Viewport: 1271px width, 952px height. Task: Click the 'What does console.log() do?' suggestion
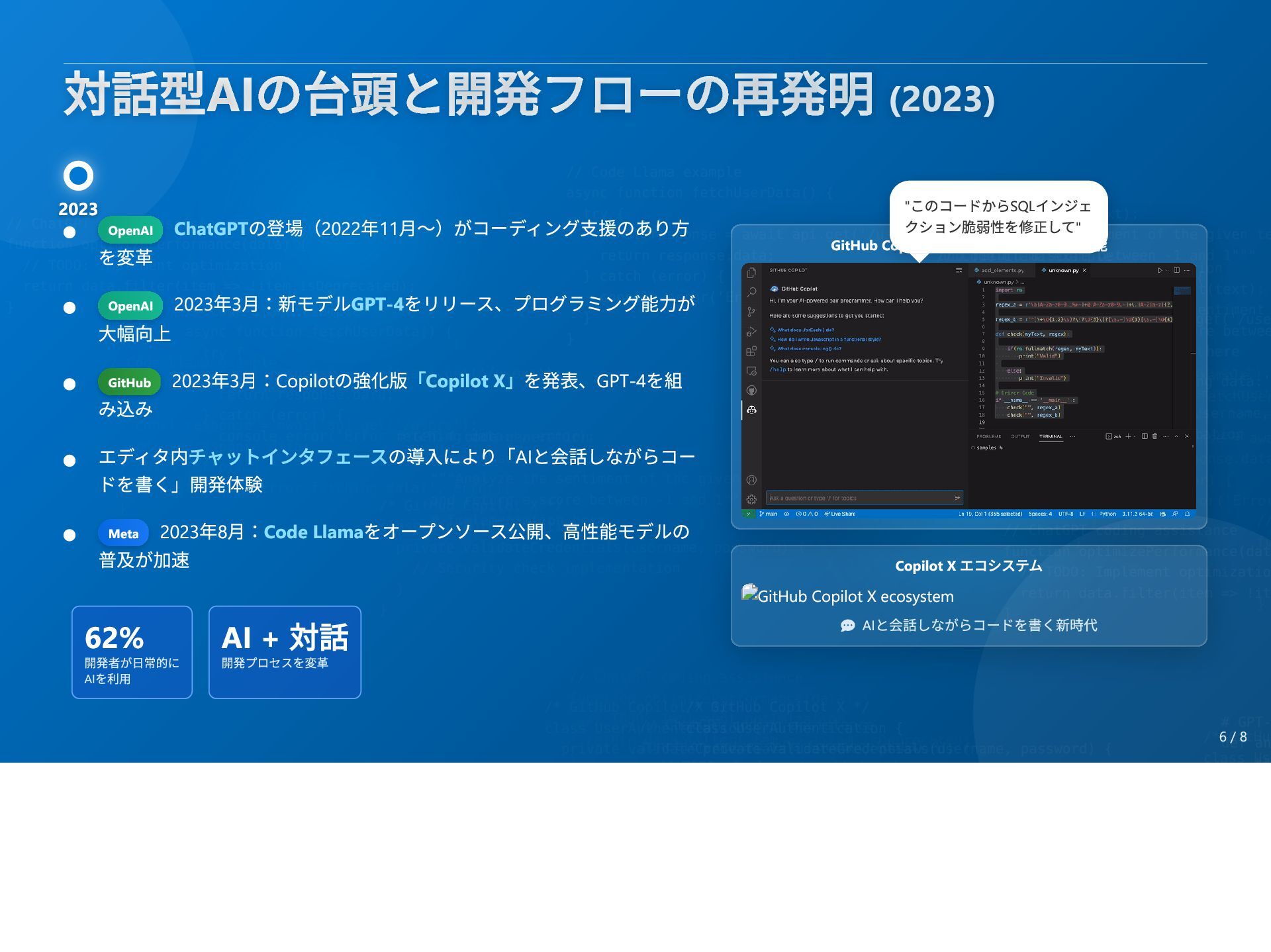(x=805, y=348)
